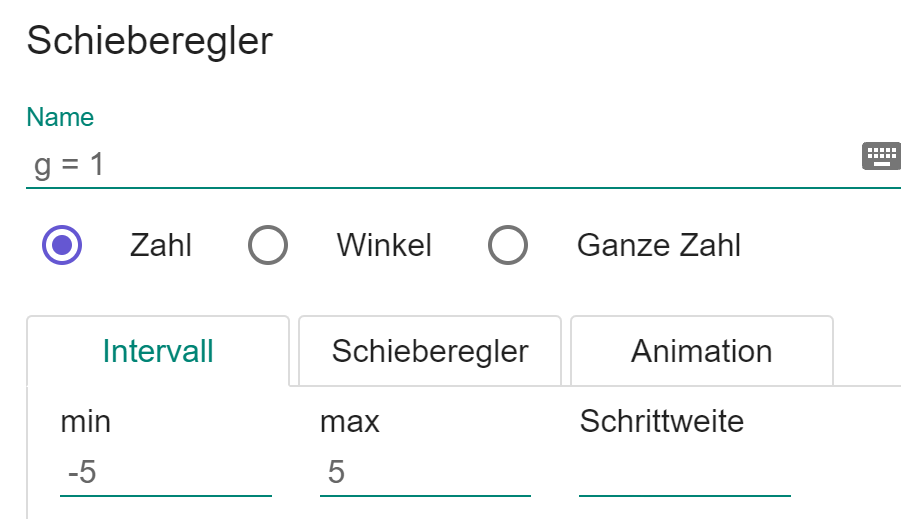Focus the max field showing 5
The image size is (901, 519).
coord(425,472)
